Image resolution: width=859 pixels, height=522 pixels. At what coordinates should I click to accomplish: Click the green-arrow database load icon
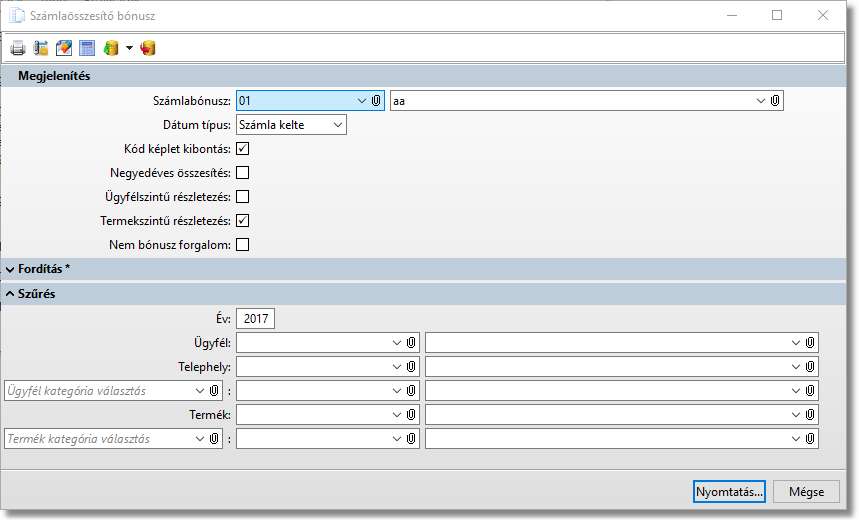pyautogui.click(x=111, y=48)
